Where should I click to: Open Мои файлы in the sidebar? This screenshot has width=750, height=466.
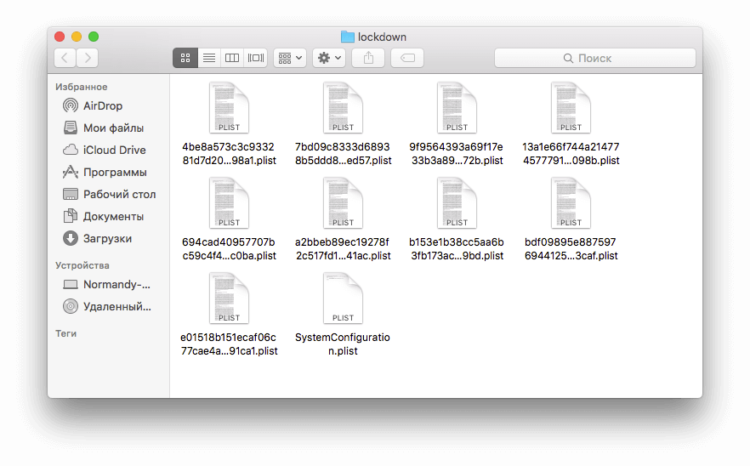(x=112, y=128)
